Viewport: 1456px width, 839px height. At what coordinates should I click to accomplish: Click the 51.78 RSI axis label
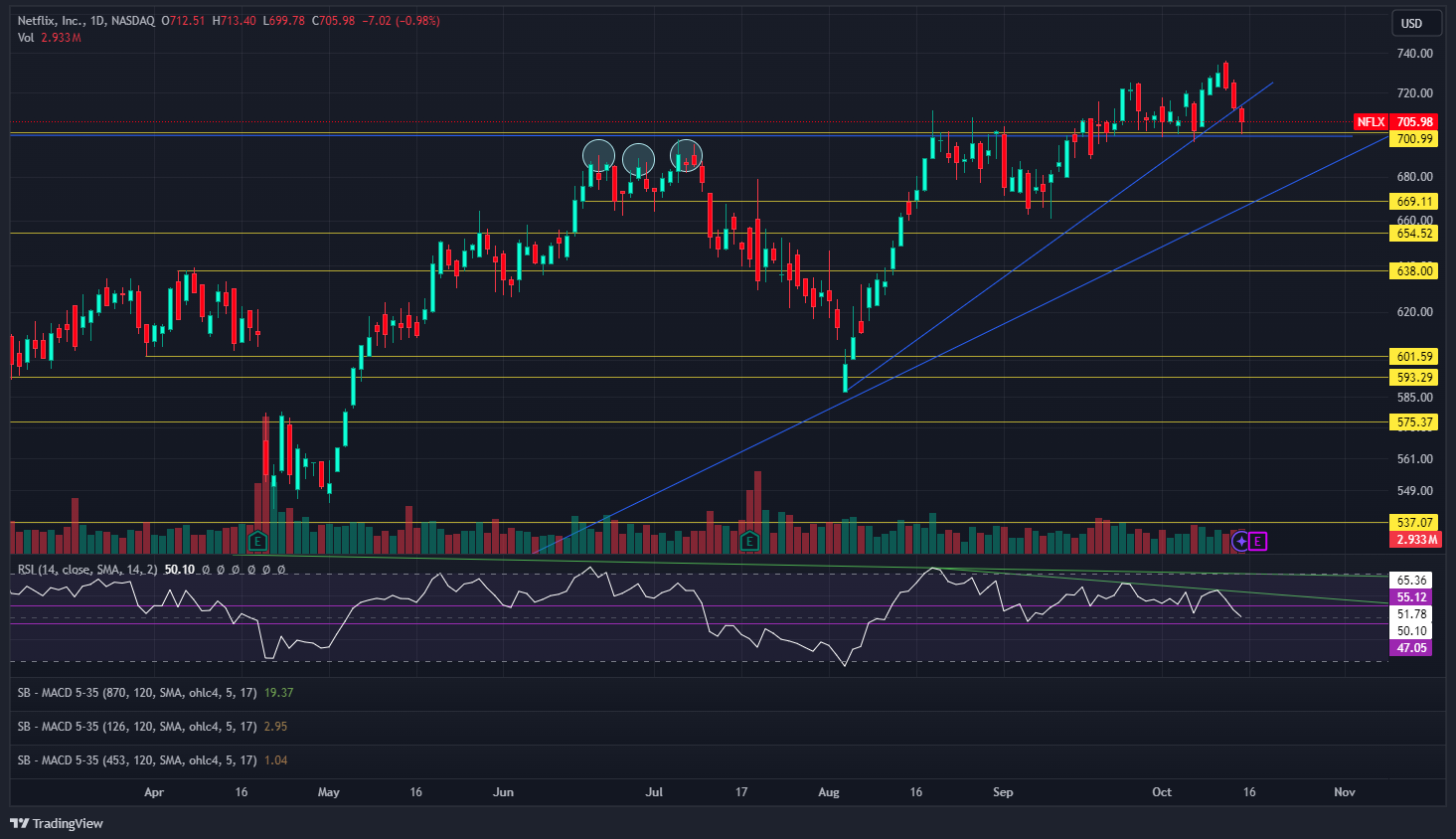coord(1411,614)
